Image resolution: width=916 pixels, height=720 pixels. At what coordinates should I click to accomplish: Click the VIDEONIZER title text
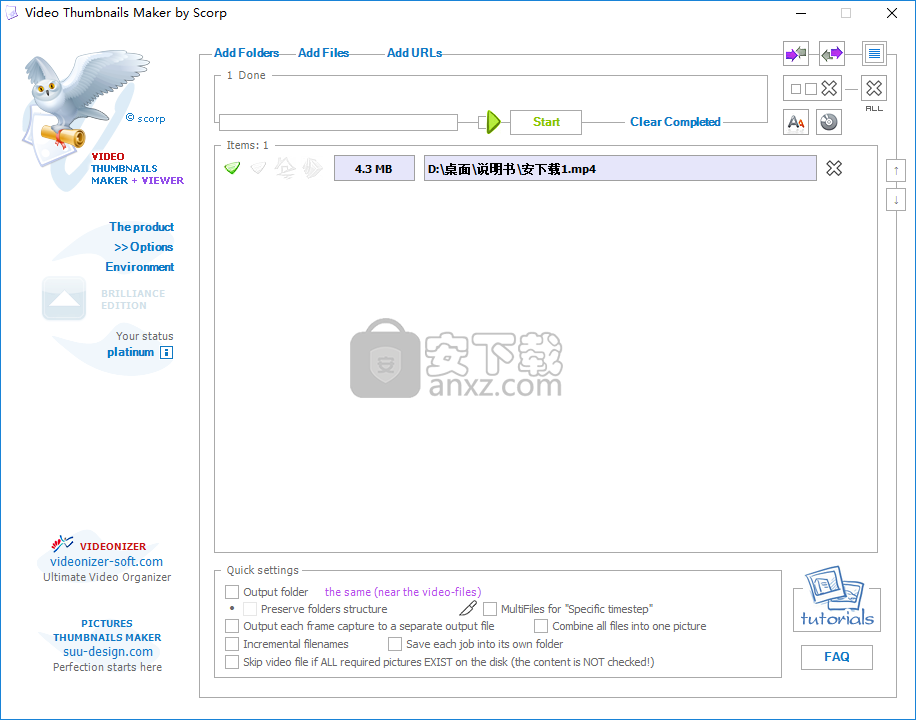113,546
